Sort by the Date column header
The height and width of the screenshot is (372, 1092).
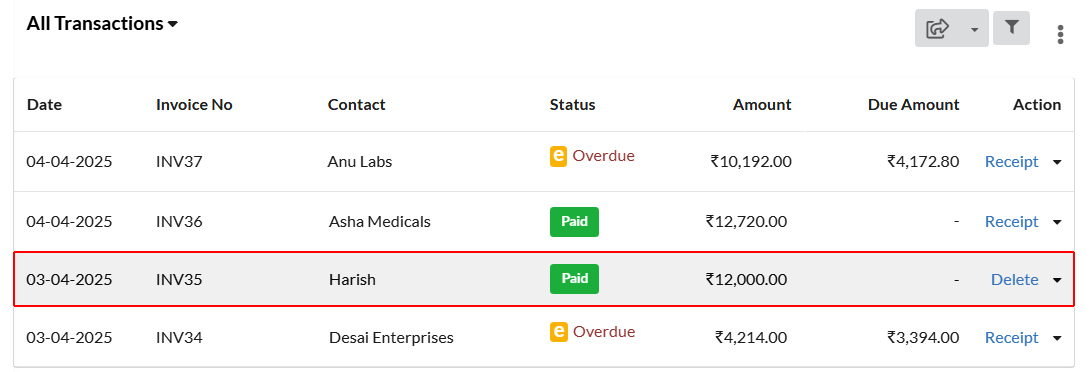click(44, 104)
